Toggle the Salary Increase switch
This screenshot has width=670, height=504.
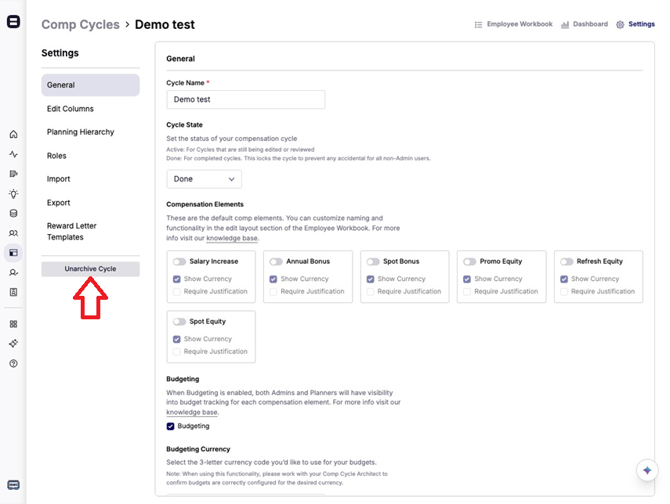coord(179,262)
